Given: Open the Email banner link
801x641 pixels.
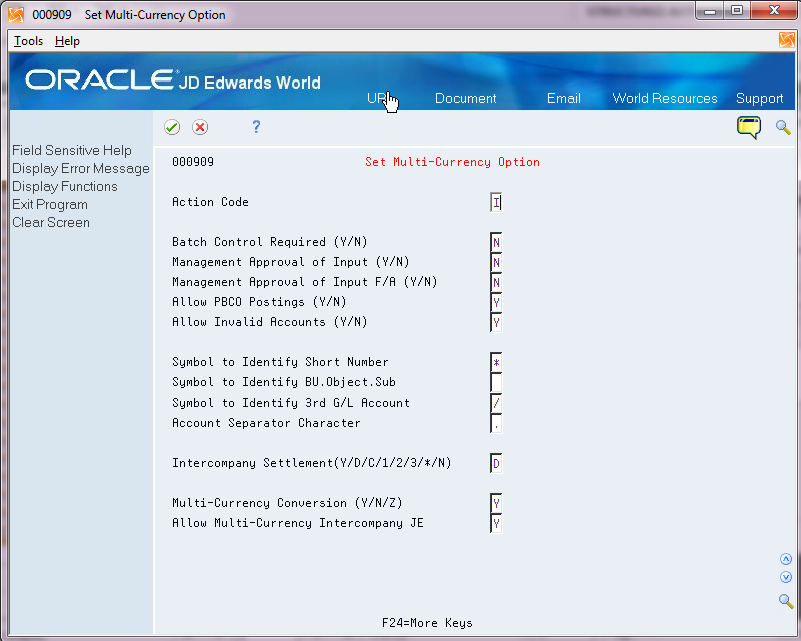Looking at the screenshot, I should pyautogui.click(x=563, y=98).
